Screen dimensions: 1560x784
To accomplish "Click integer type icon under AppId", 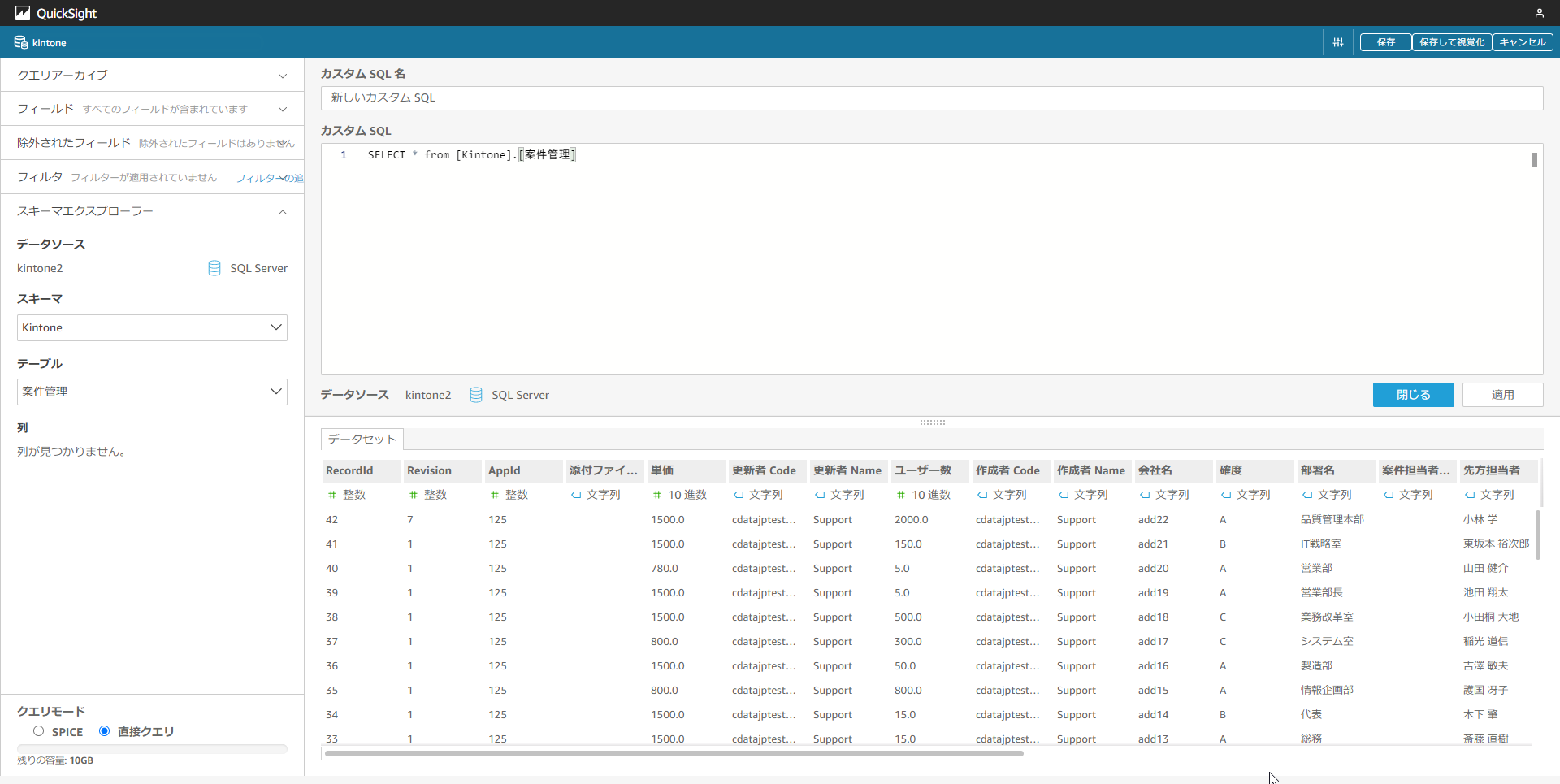I will click(x=495, y=495).
